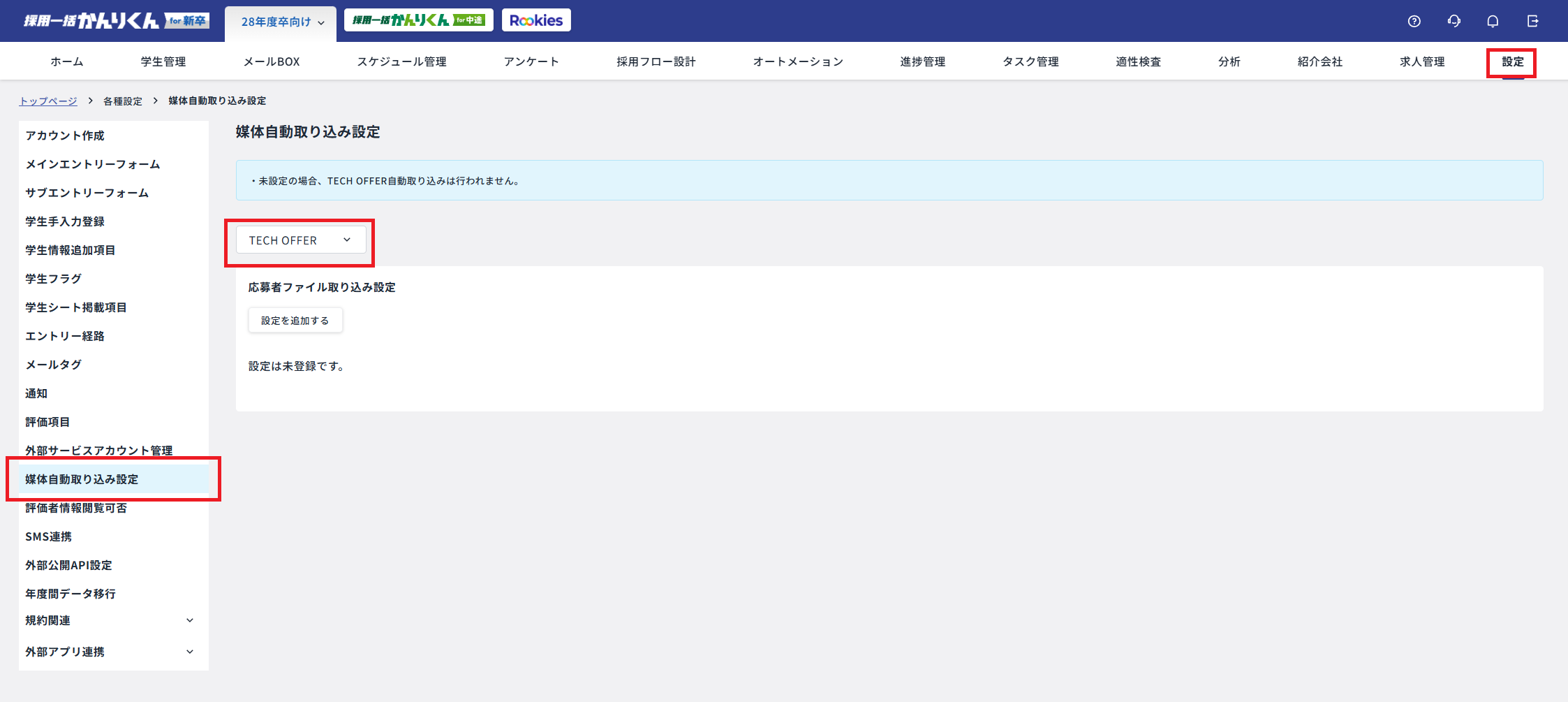Follow the トップページ breadcrumb link

(x=47, y=101)
